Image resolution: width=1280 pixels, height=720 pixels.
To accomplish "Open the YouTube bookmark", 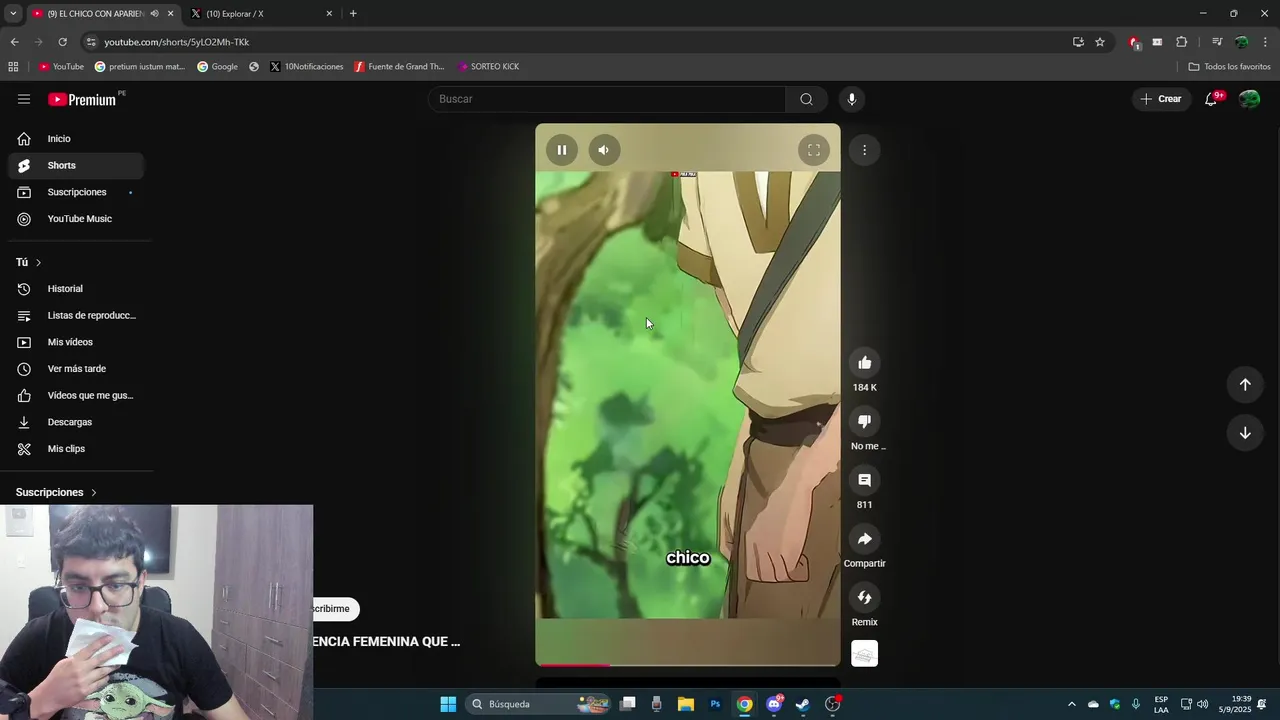I will pyautogui.click(x=61, y=67).
